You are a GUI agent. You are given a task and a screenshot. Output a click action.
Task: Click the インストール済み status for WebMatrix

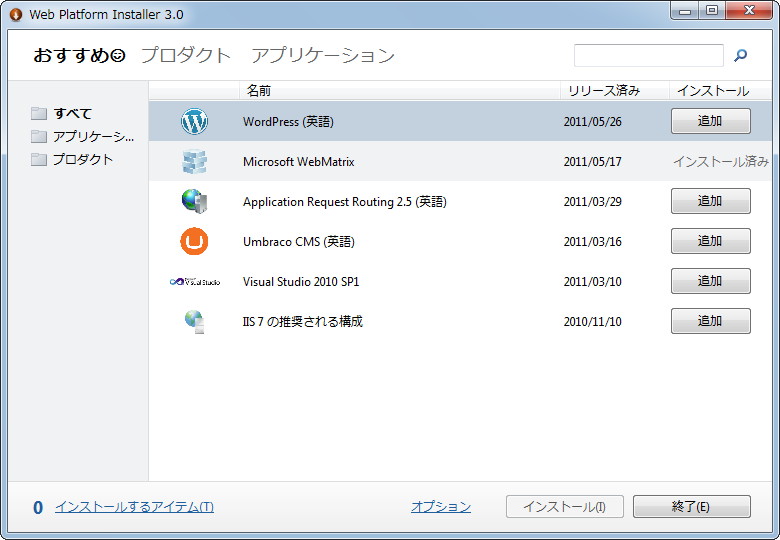point(721,162)
